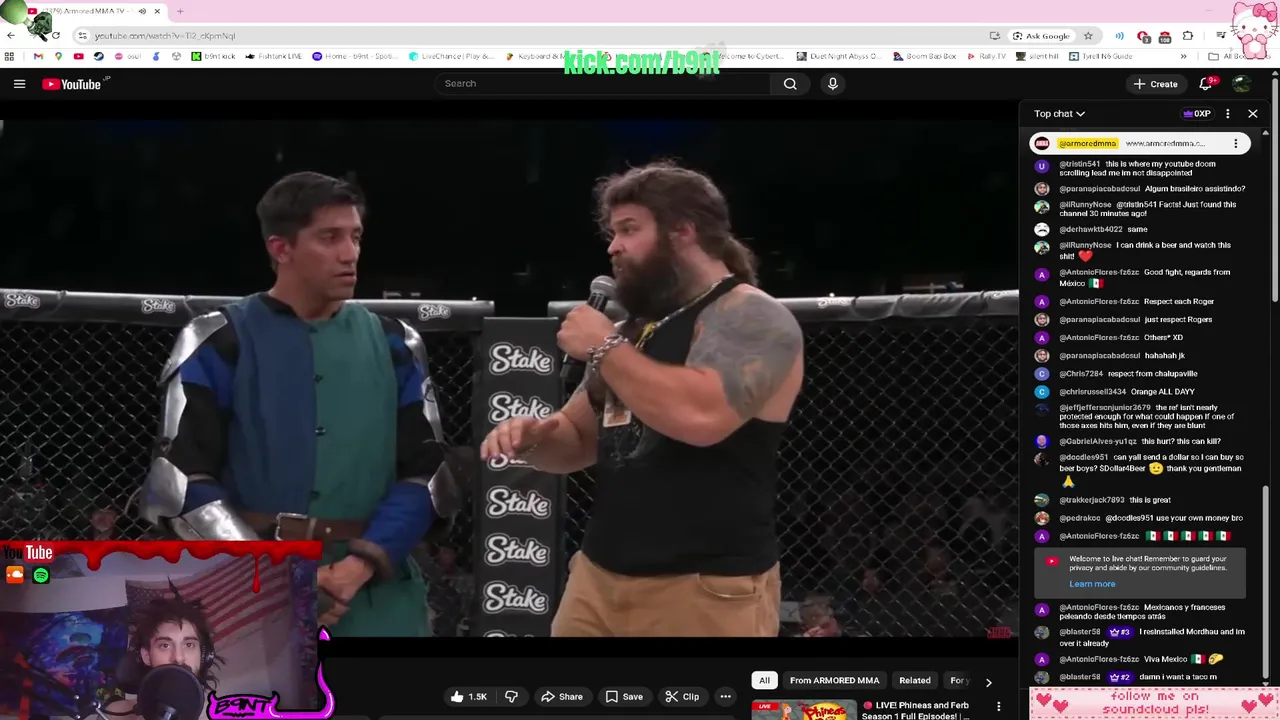The width and height of the screenshot is (1280, 720).
Task: Go back in browser history
Action: [10, 36]
